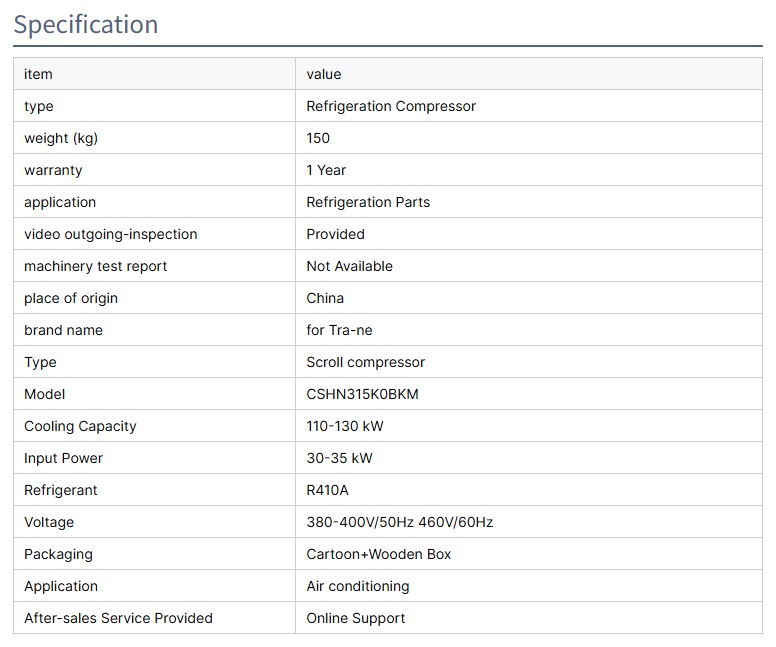Screen dimensions: 776x647
Task: Select the '1 Year' warranty value
Action: pyautogui.click(x=326, y=170)
